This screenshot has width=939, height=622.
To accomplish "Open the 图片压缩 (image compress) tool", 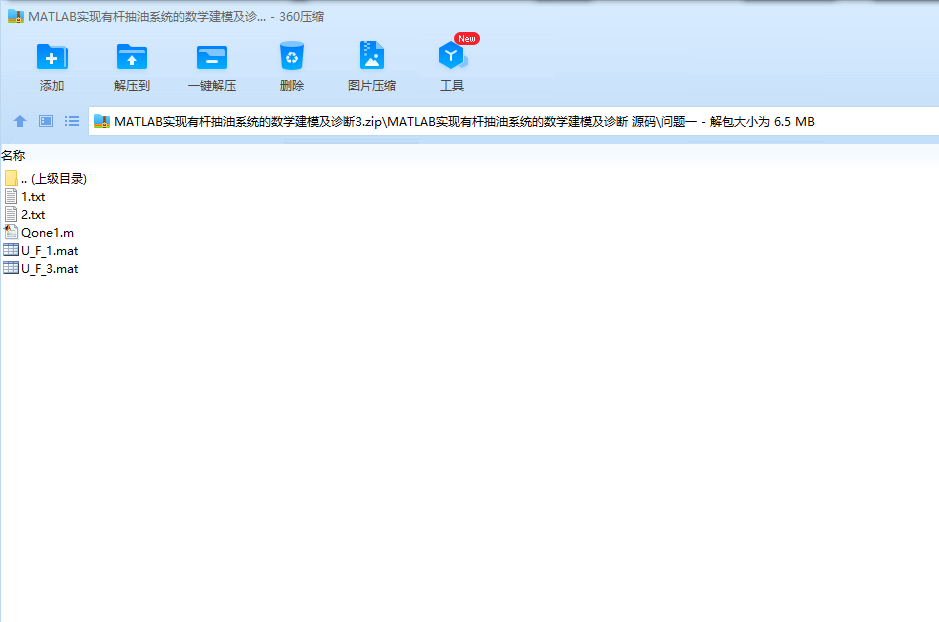I will pyautogui.click(x=372, y=56).
